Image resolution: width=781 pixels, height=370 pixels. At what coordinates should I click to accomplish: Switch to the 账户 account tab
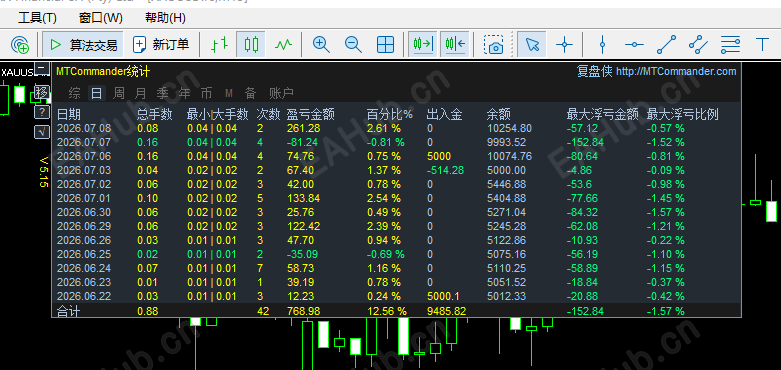click(x=281, y=93)
